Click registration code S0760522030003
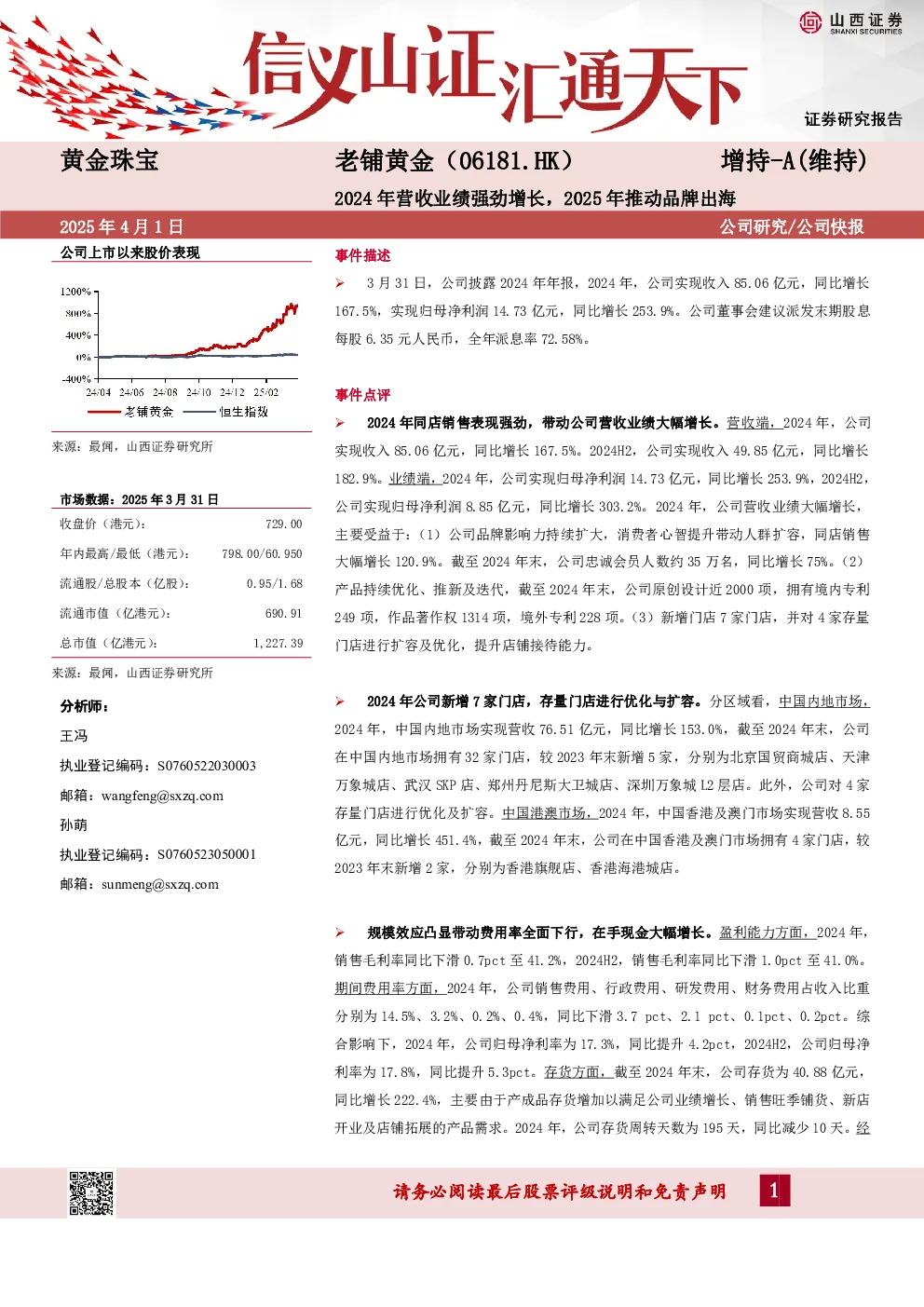This screenshot has height=1307, width=924. pyautogui.click(x=207, y=766)
